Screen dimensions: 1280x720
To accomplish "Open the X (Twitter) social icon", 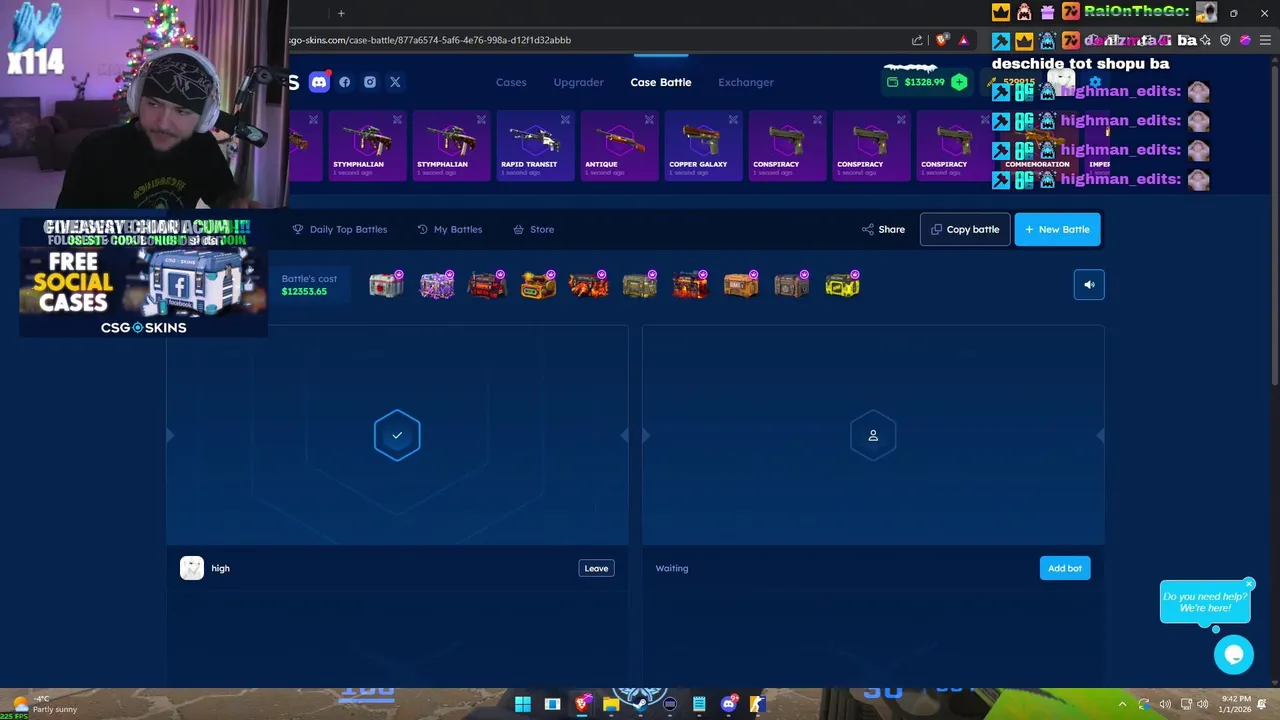I will 395,82.
